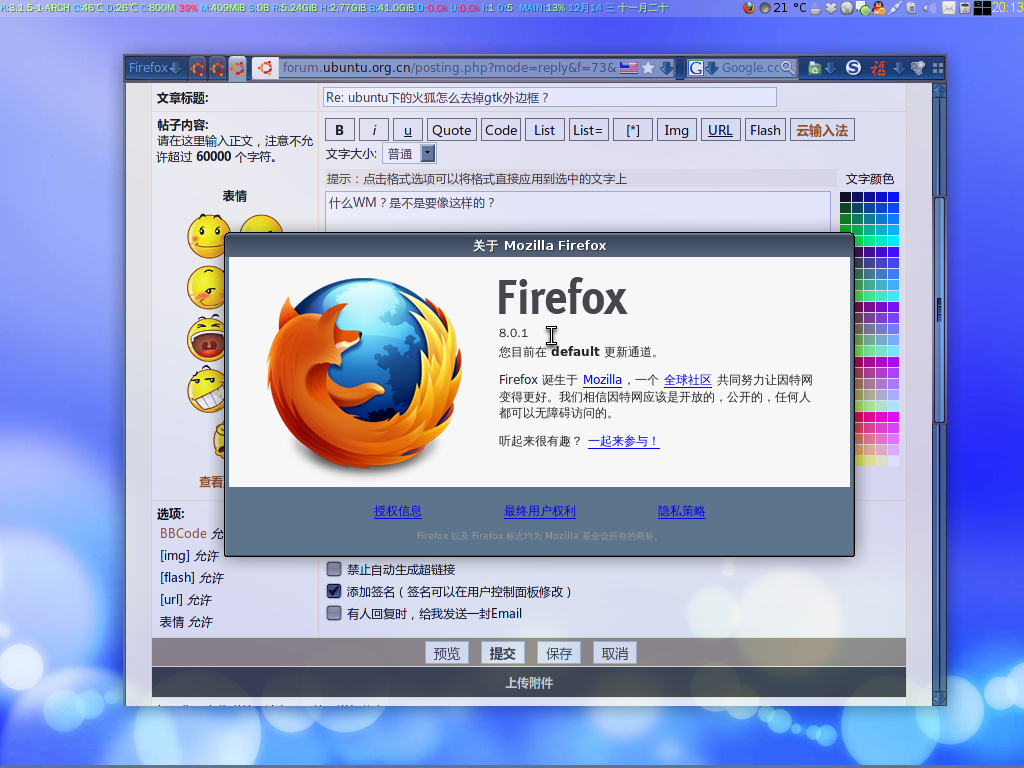
Task: Expand the address bar history dropdown arrow
Action: [666, 68]
